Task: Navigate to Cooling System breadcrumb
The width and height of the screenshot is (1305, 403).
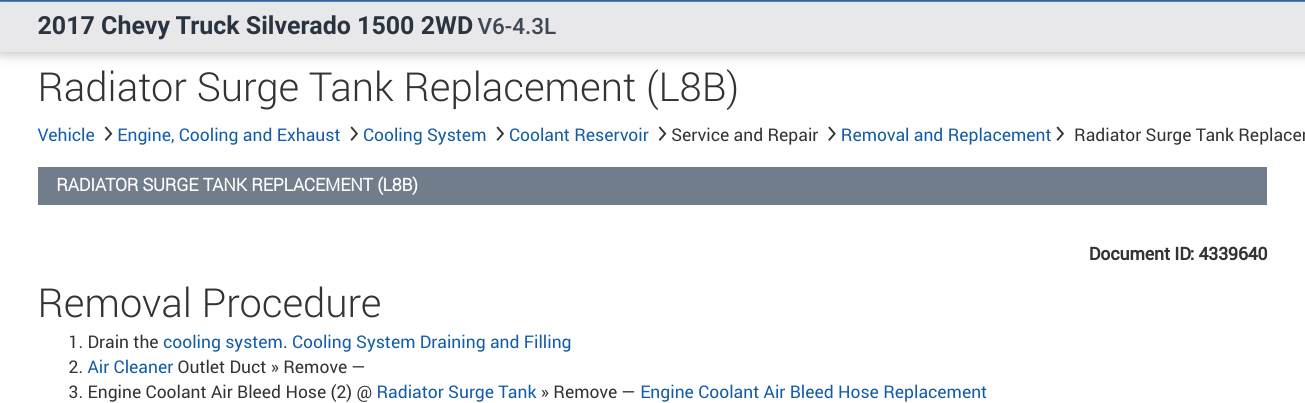Action: click(424, 135)
